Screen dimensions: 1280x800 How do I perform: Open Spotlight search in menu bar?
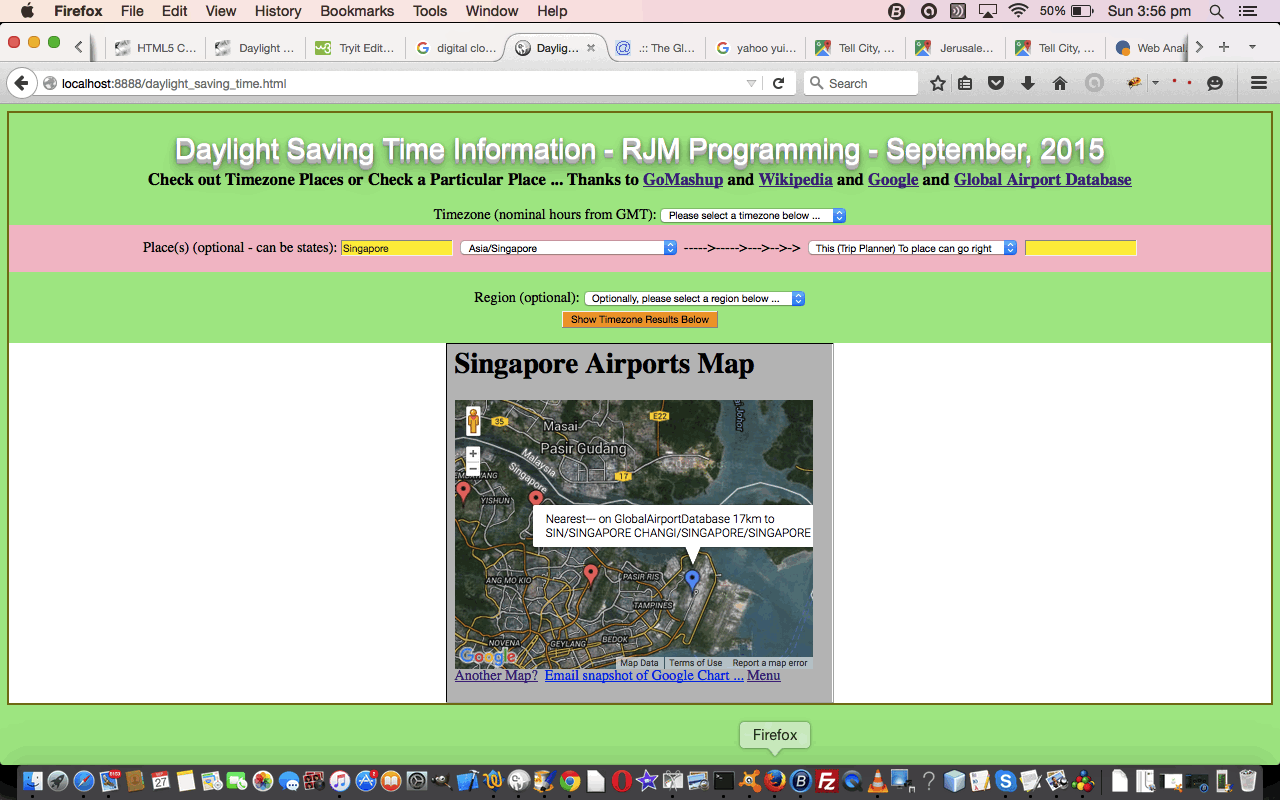[x=1217, y=11]
